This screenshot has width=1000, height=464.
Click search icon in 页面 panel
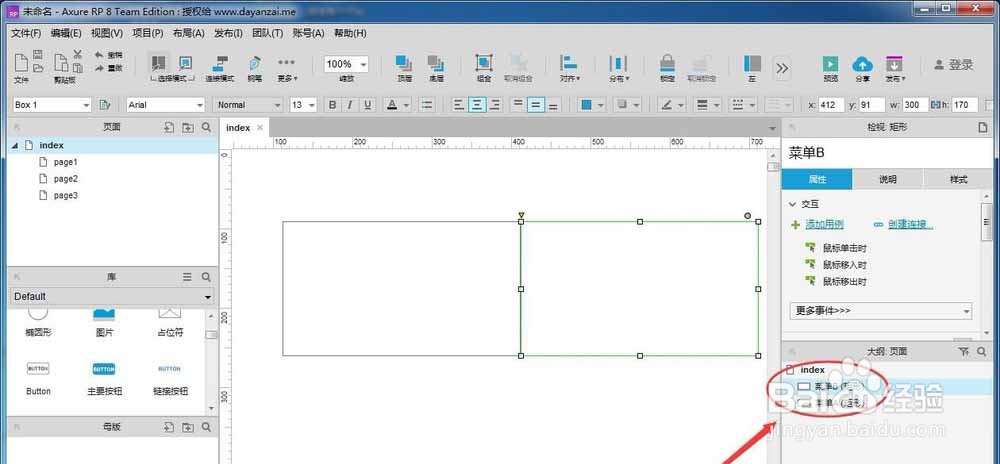(x=206, y=127)
